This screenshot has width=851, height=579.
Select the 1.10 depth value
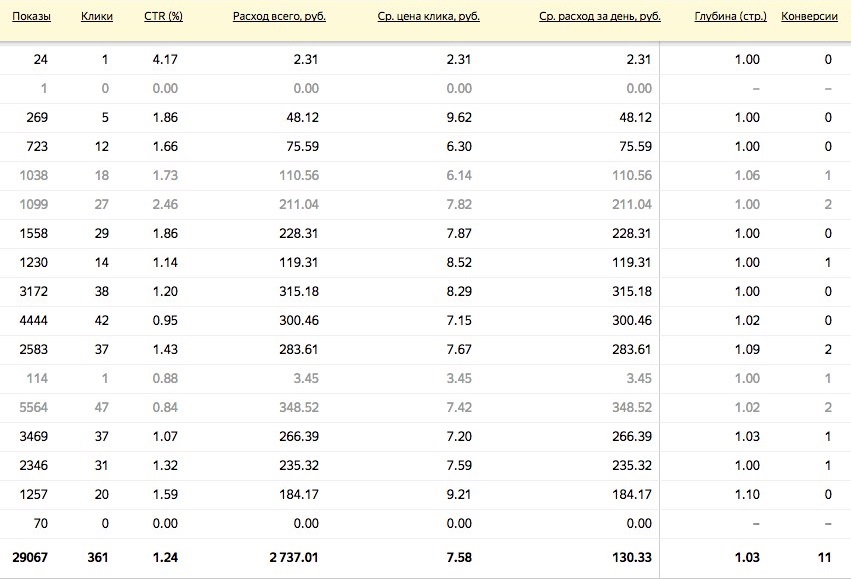tap(746, 495)
